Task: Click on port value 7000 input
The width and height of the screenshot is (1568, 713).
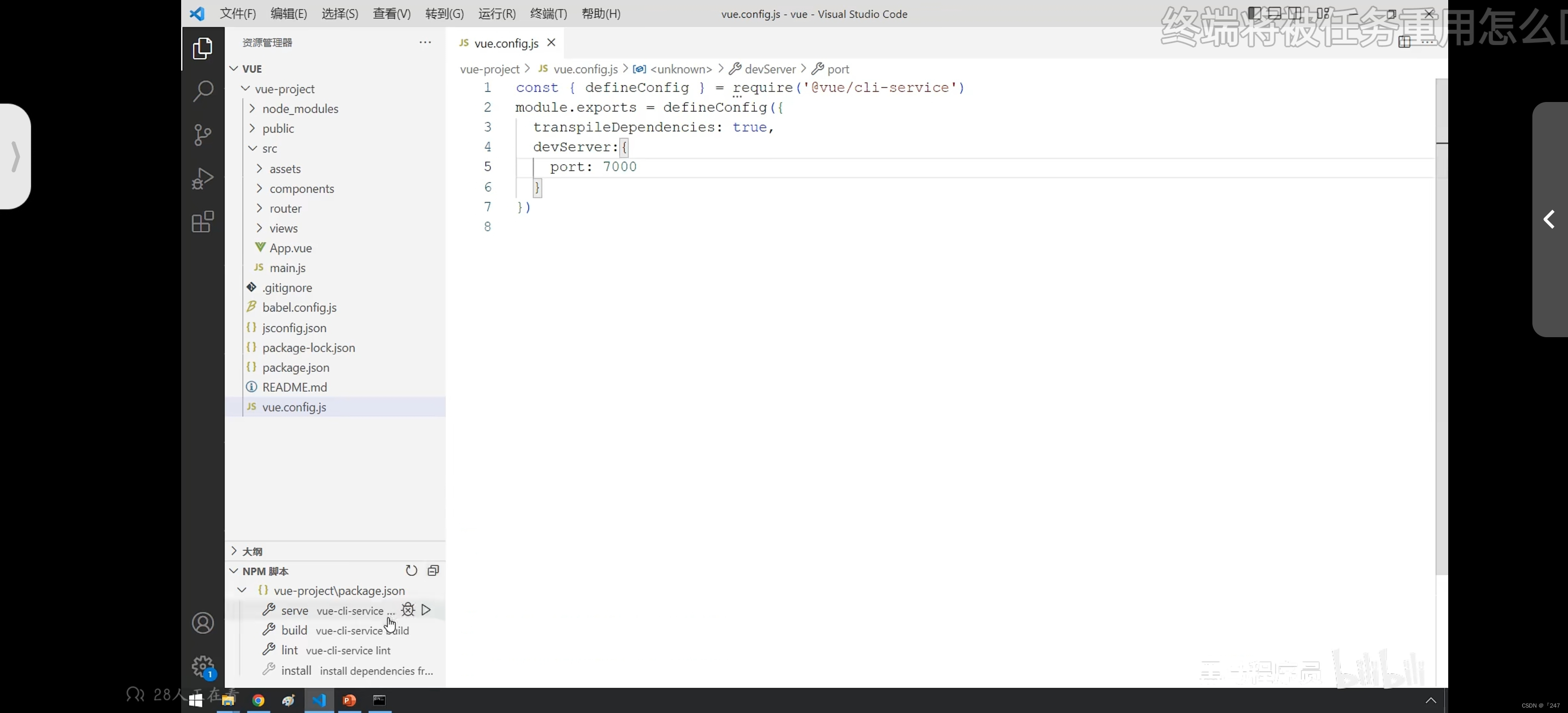Action: [x=619, y=167]
